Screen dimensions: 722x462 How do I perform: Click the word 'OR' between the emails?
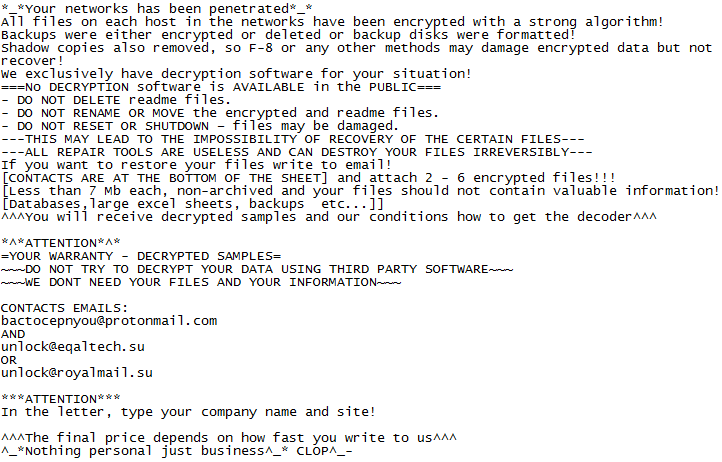pos(9,360)
